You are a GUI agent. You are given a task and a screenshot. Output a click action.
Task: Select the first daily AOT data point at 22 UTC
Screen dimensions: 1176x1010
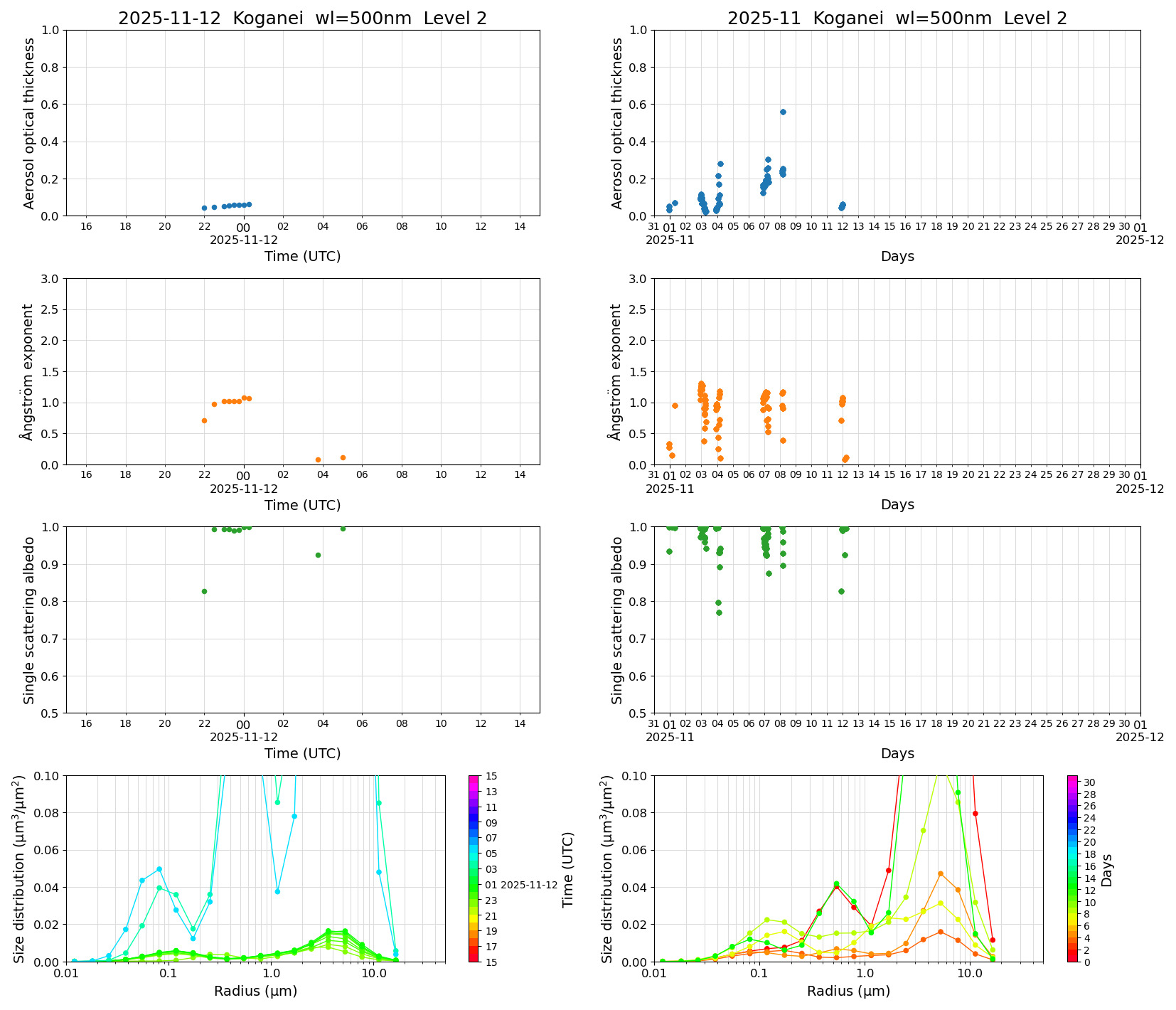204,208
